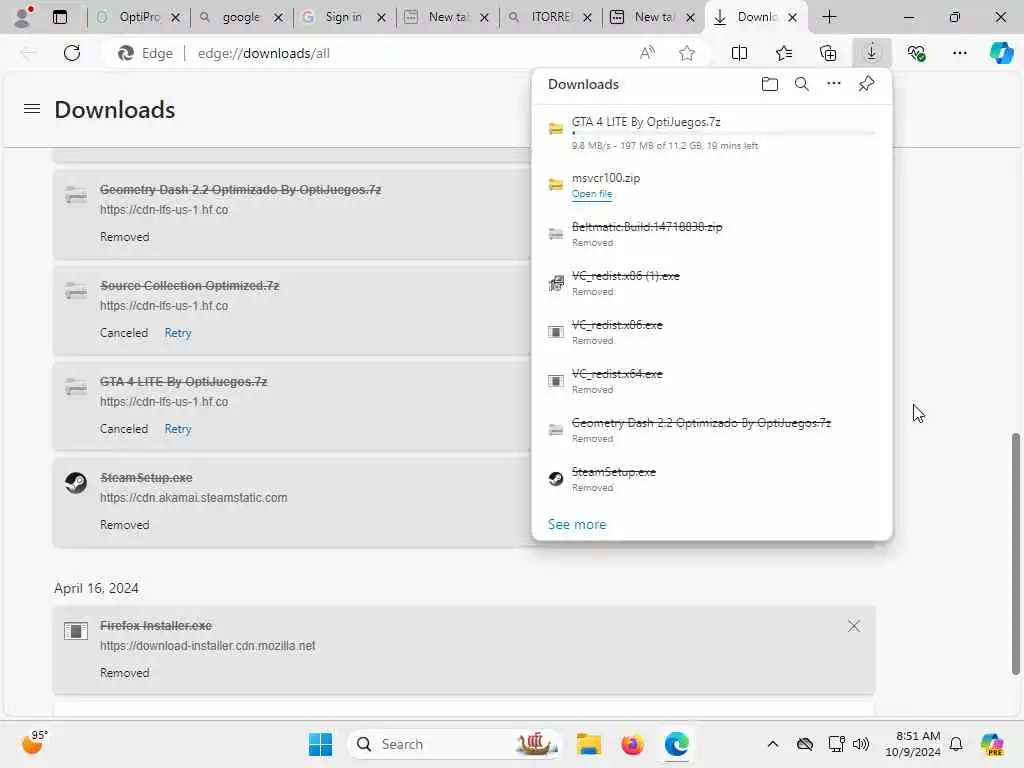Screen dimensions: 1024x768
Task: Toggle Split screen icon in toolbar
Action: pyautogui.click(x=739, y=53)
